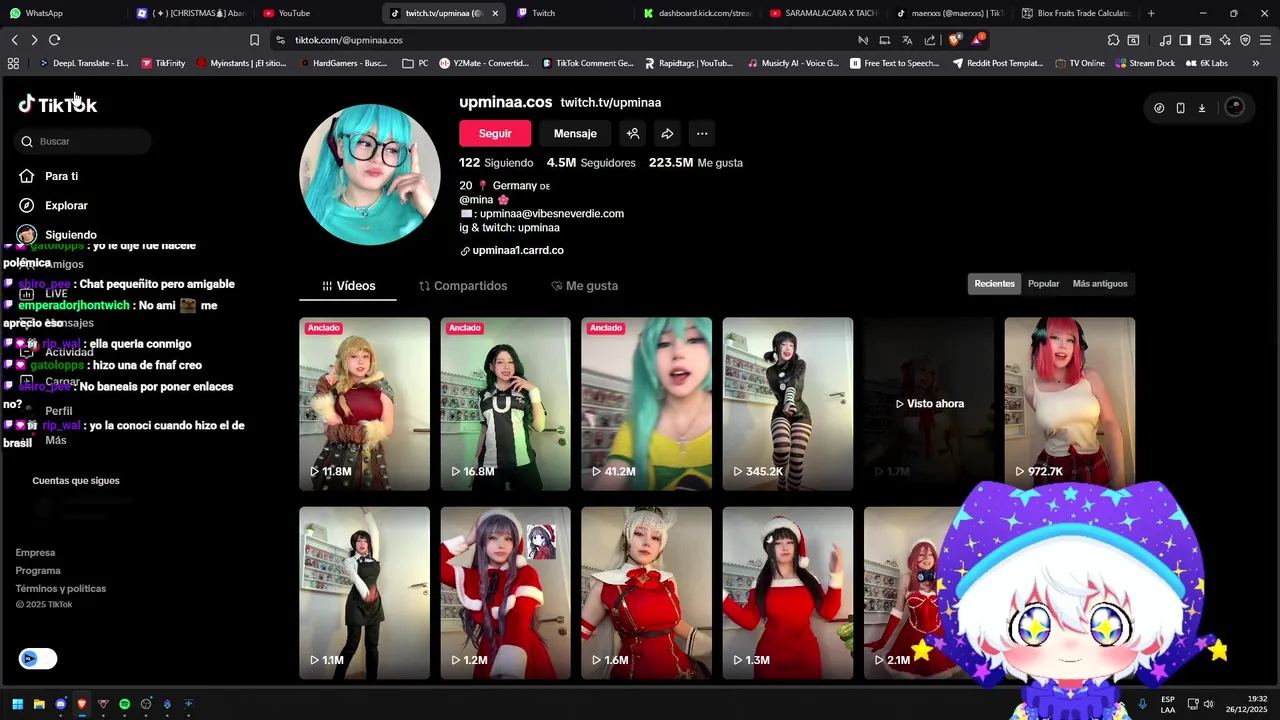Viewport: 1280px width, 720px height.
Task: Toggle the floating switch at bottom left
Action: point(38,658)
